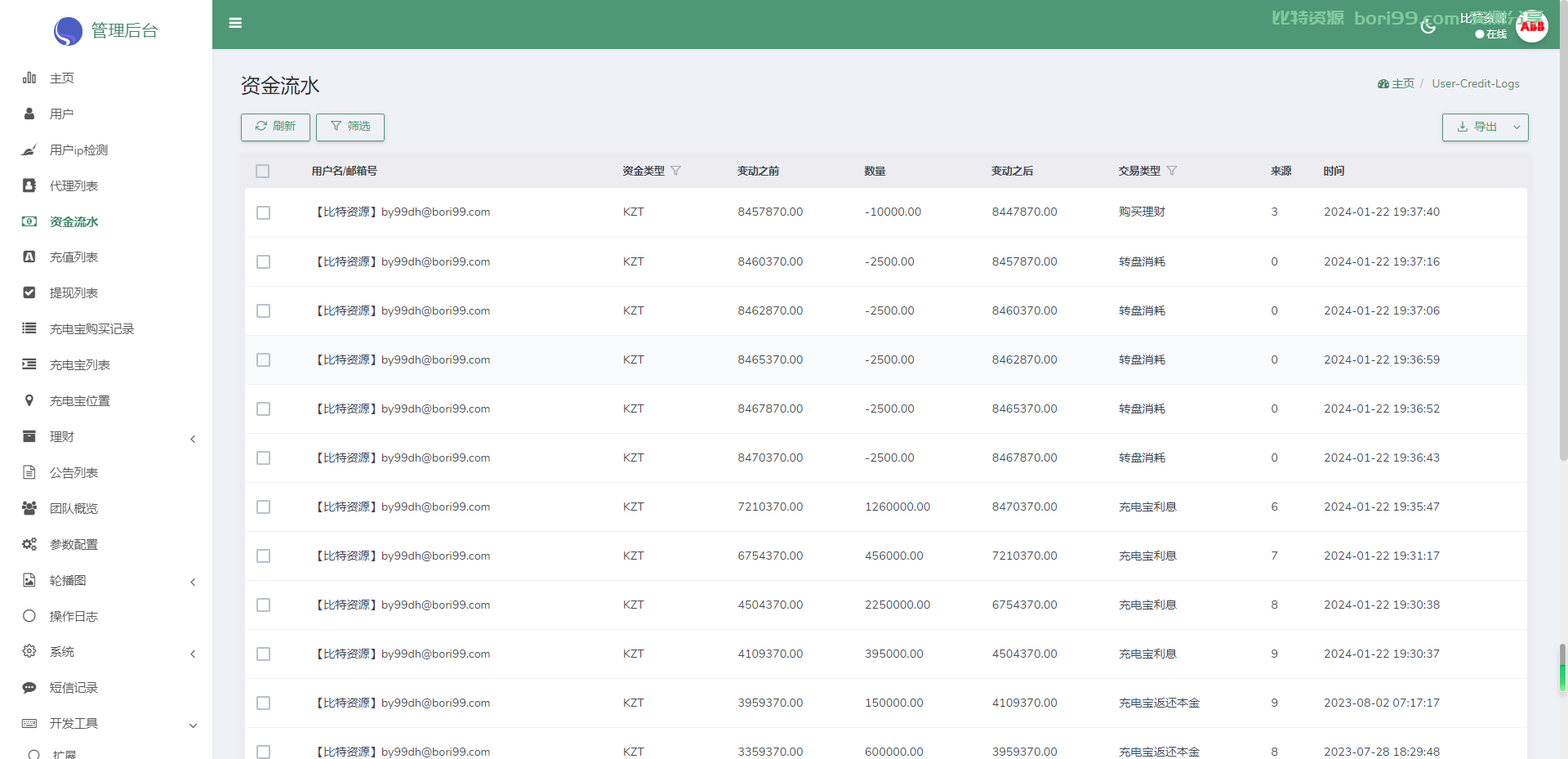
Task: Click the 时间 column header
Action: click(1334, 171)
